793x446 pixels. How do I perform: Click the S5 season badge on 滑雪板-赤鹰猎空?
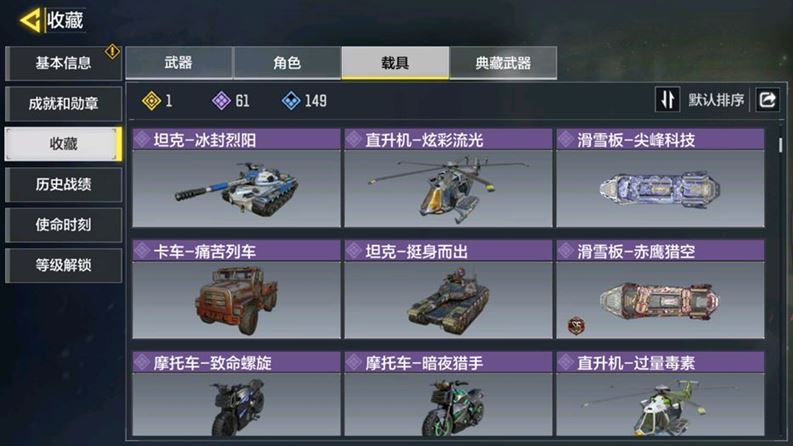pyautogui.click(x=576, y=325)
